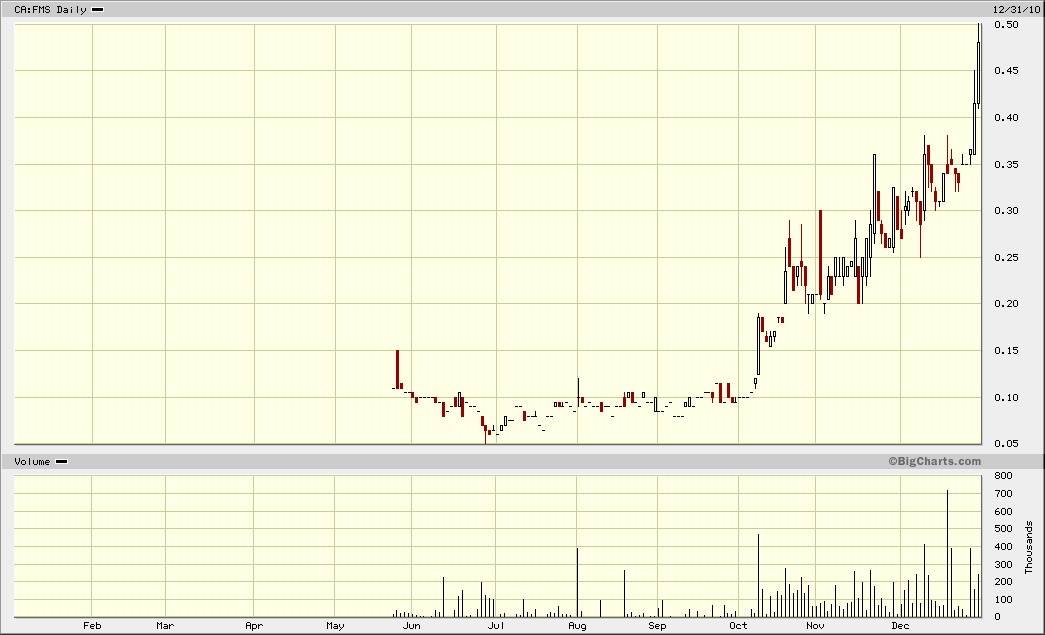Screen dimensions: 1045x635
Task: Click the 0.45 price axis label
Action: [1006, 71]
